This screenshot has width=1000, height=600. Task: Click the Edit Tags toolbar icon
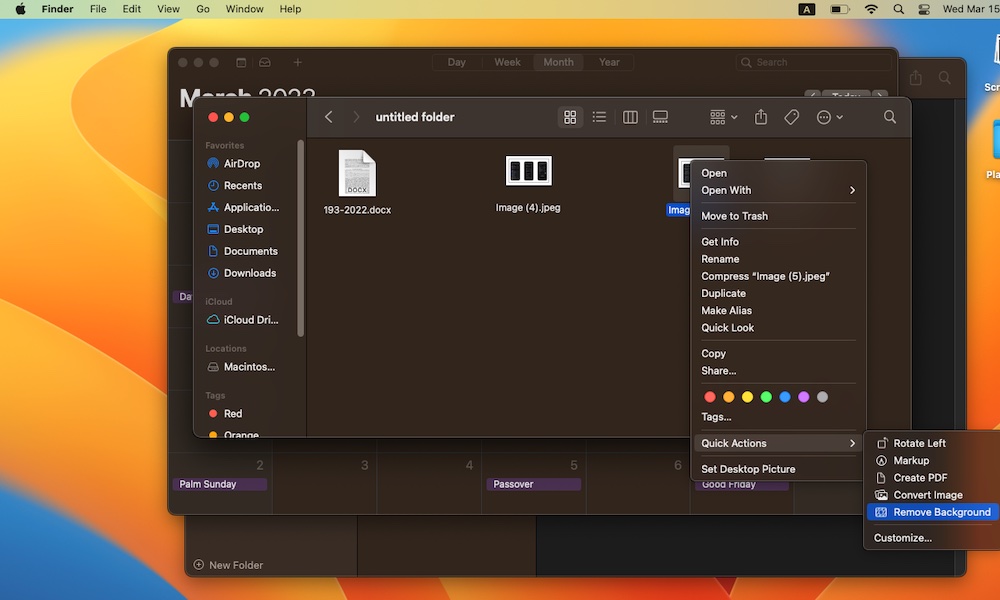pyautogui.click(x=791, y=117)
